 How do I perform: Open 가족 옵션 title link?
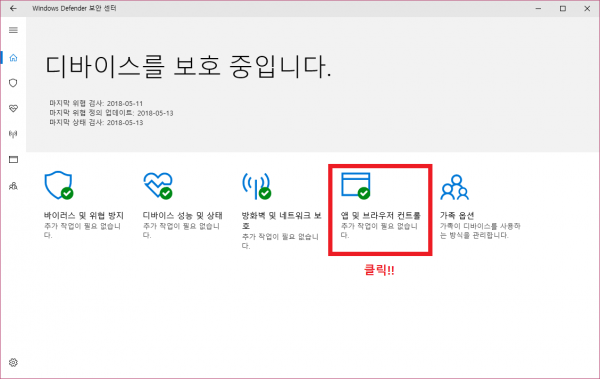tap(457, 216)
